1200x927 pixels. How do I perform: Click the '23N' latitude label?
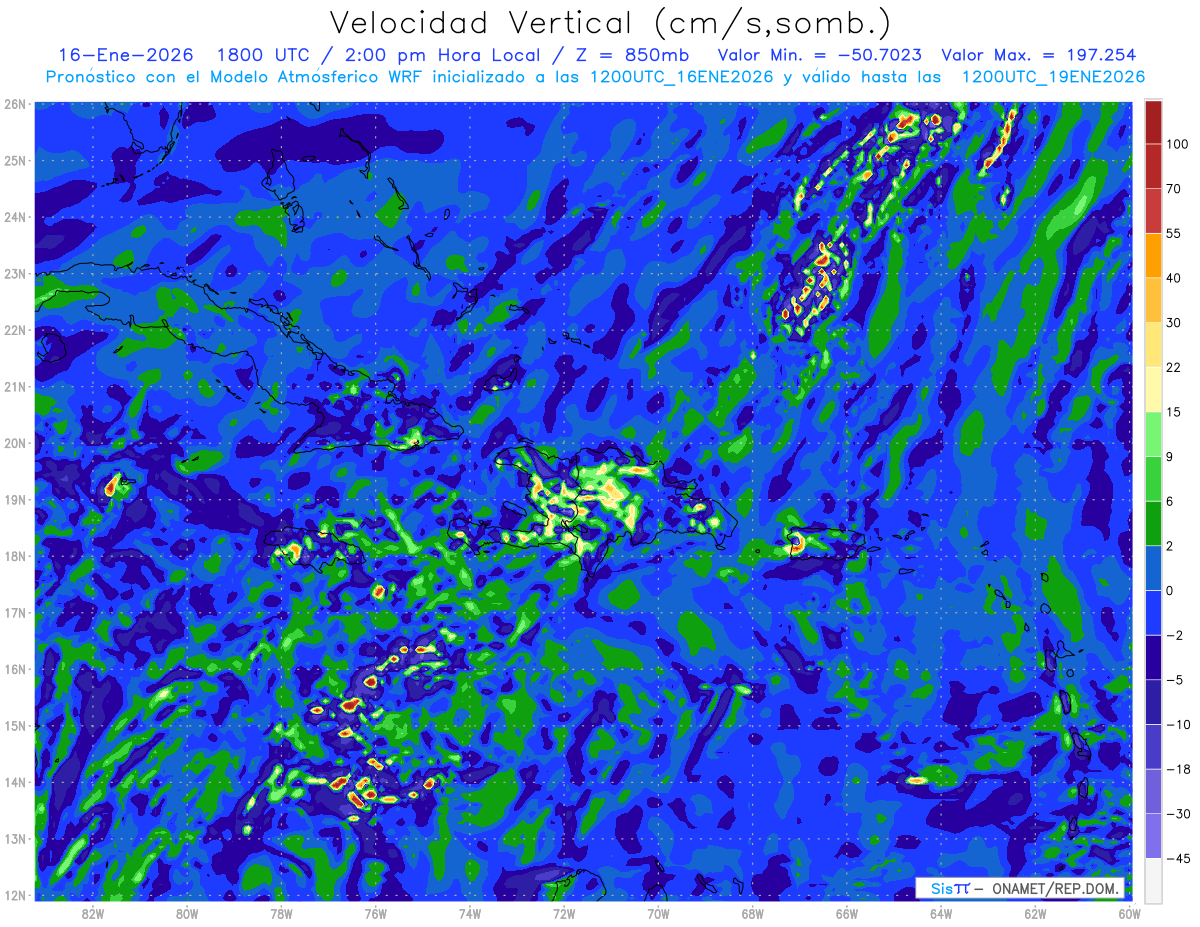[15, 273]
